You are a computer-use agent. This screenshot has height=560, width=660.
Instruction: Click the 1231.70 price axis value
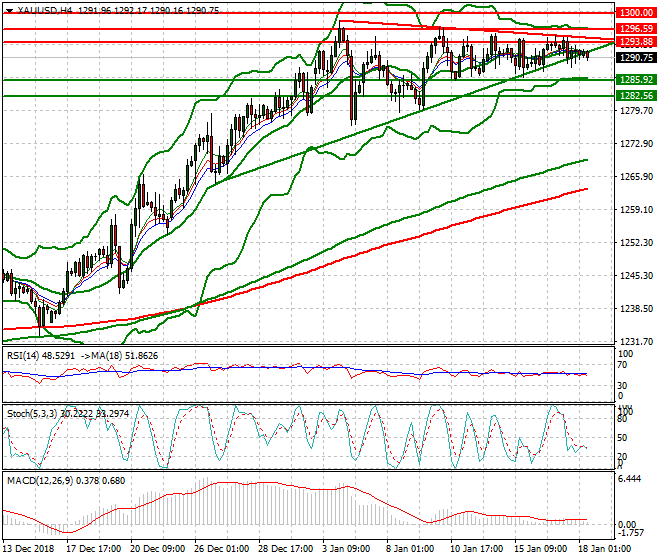(x=636, y=341)
